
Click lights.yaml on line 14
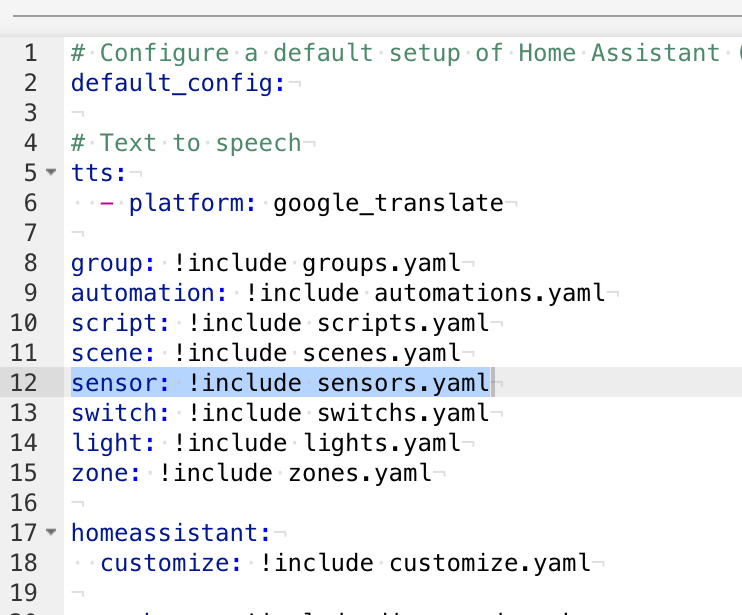381,443
